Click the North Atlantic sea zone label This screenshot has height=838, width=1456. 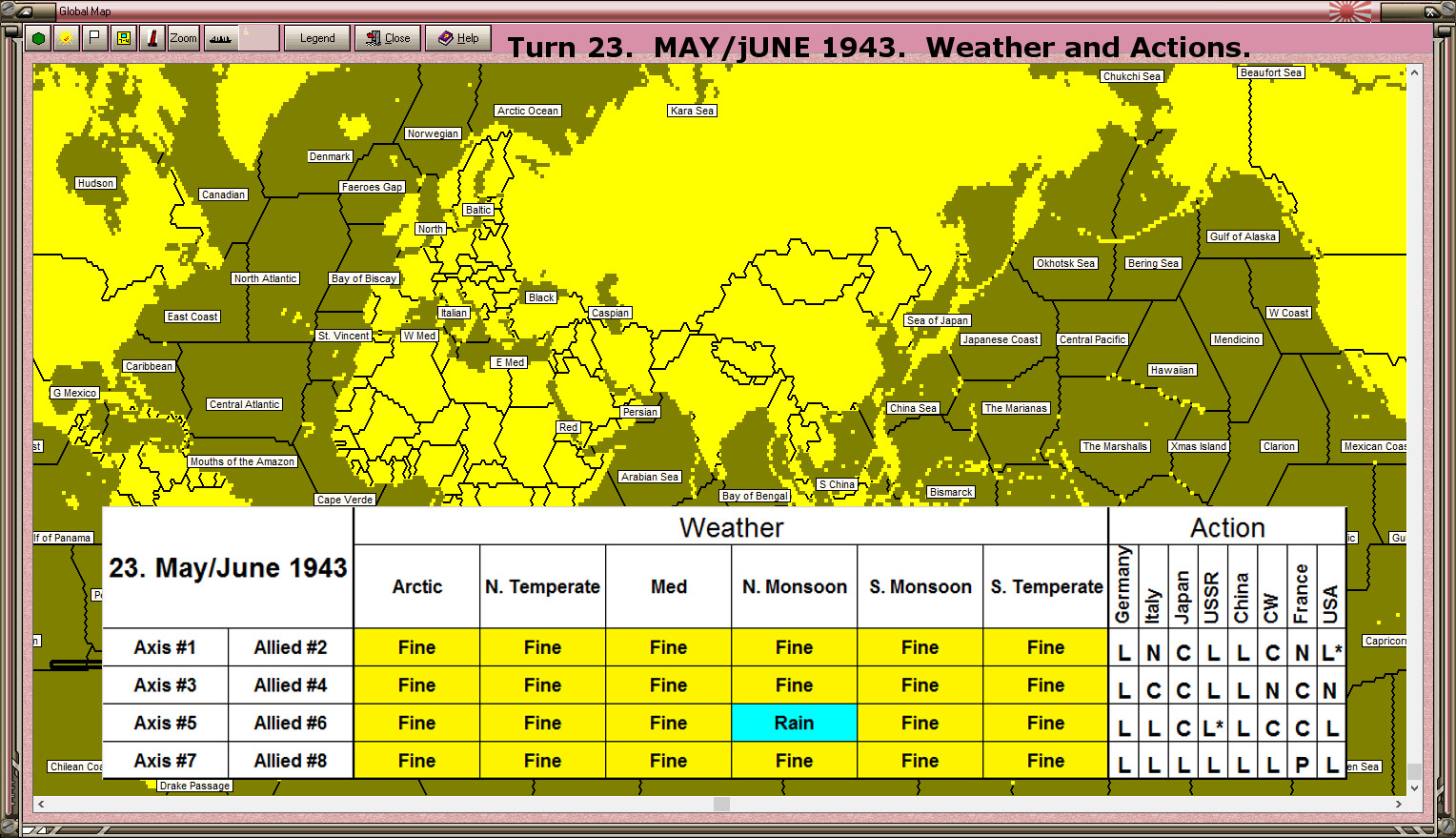[x=264, y=278]
